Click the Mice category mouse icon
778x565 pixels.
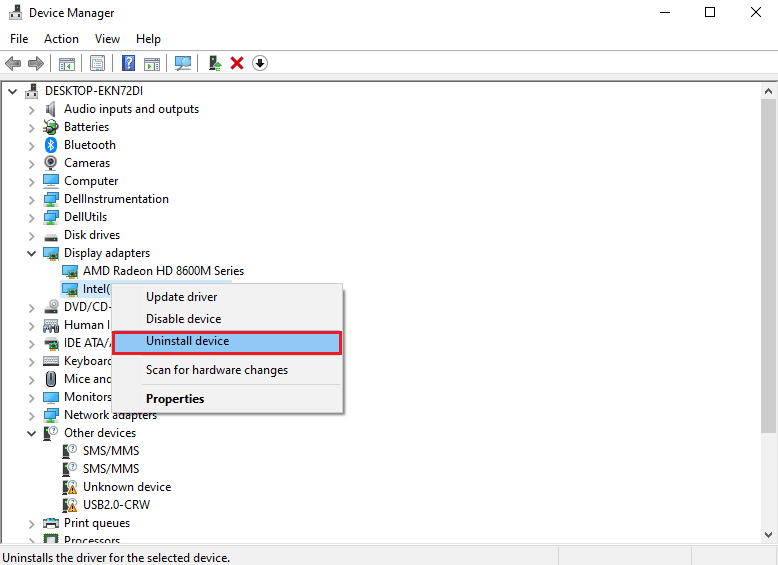[x=51, y=379]
